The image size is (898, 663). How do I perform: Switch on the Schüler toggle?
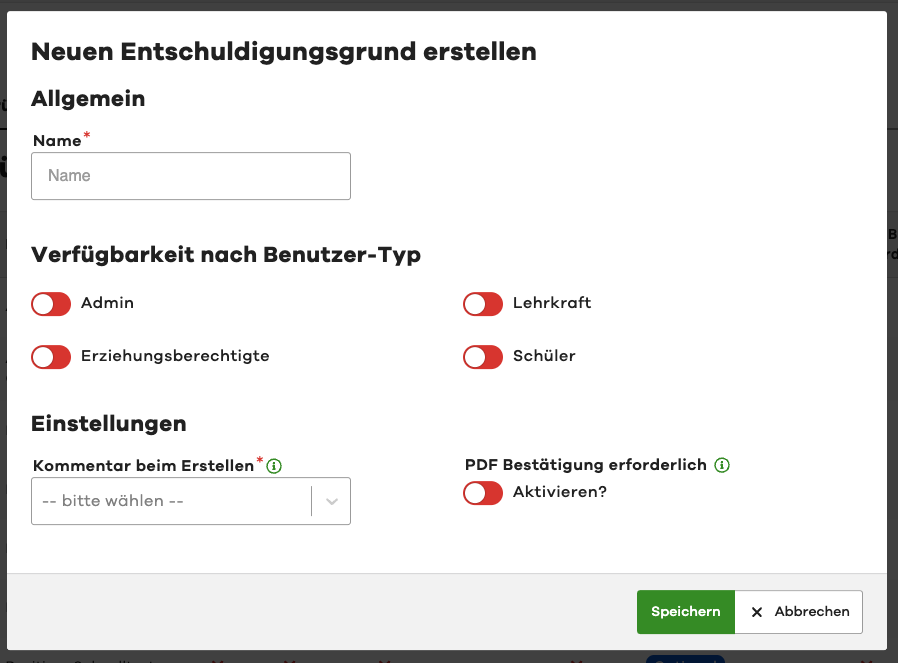[483, 357]
